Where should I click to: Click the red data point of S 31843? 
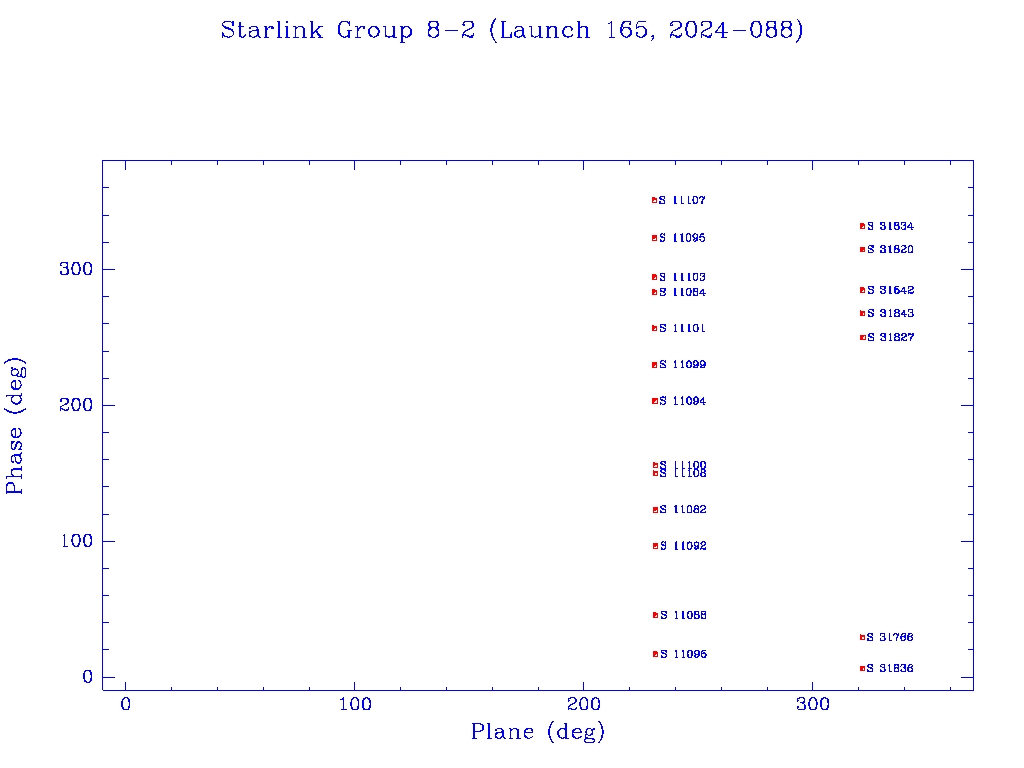tap(863, 314)
